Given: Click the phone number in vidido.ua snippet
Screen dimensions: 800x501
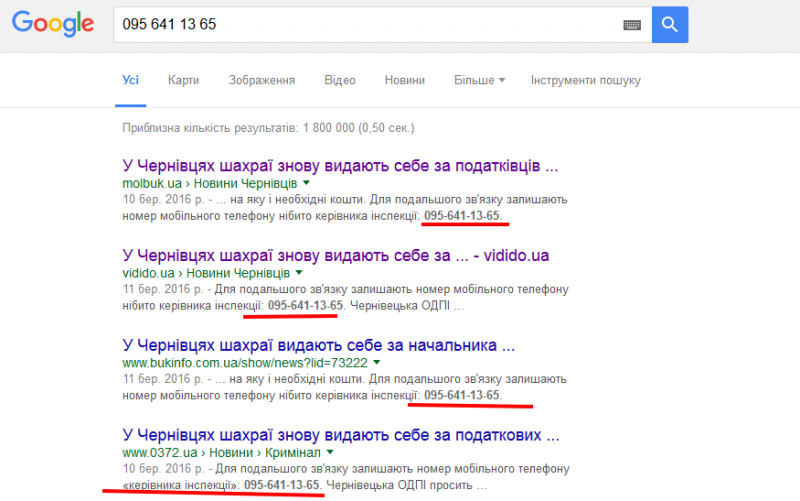Looking at the screenshot, I should pyautogui.click(x=306, y=306).
